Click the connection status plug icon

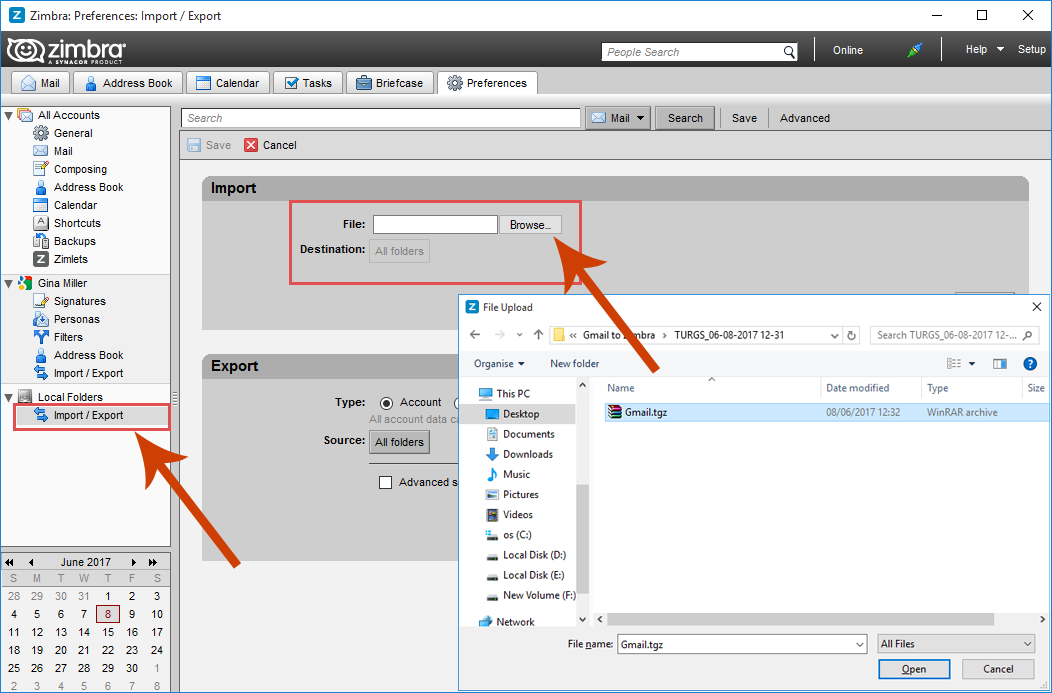pyautogui.click(x=914, y=50)
